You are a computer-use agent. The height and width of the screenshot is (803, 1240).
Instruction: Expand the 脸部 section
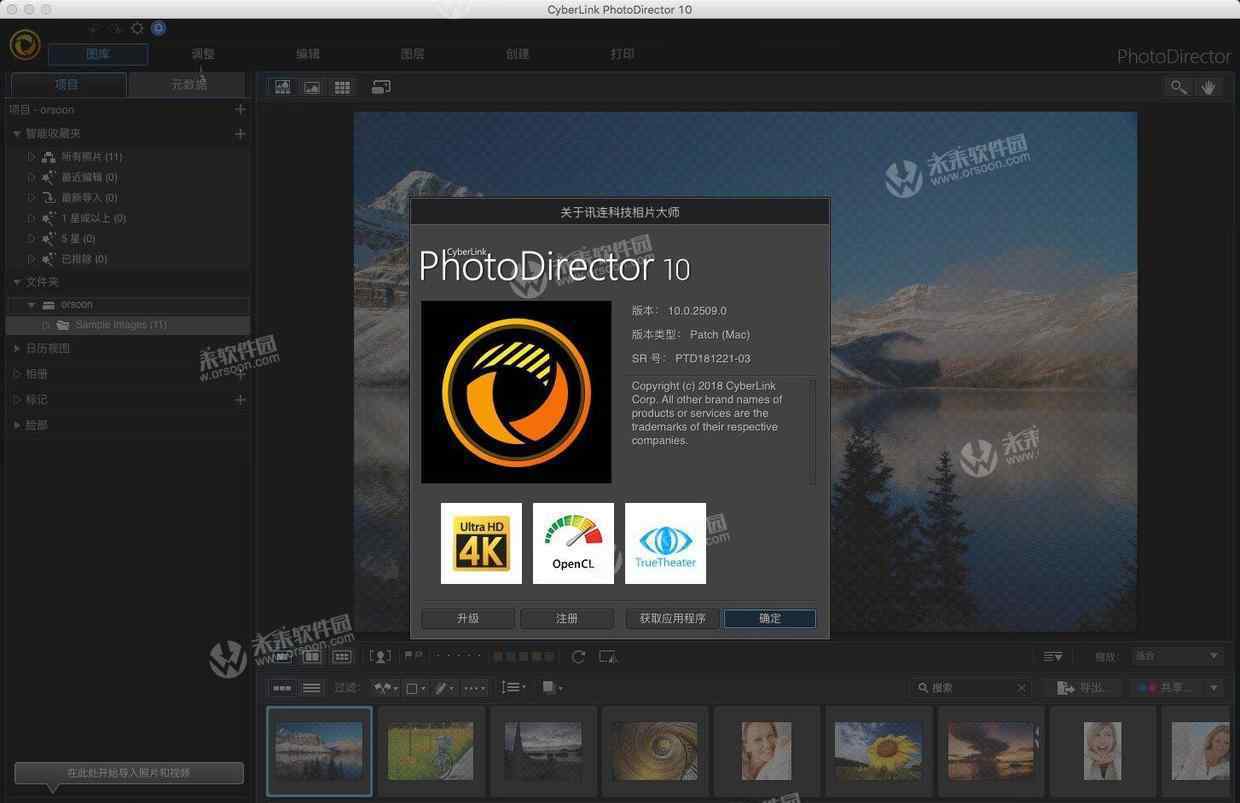[17, 425]
